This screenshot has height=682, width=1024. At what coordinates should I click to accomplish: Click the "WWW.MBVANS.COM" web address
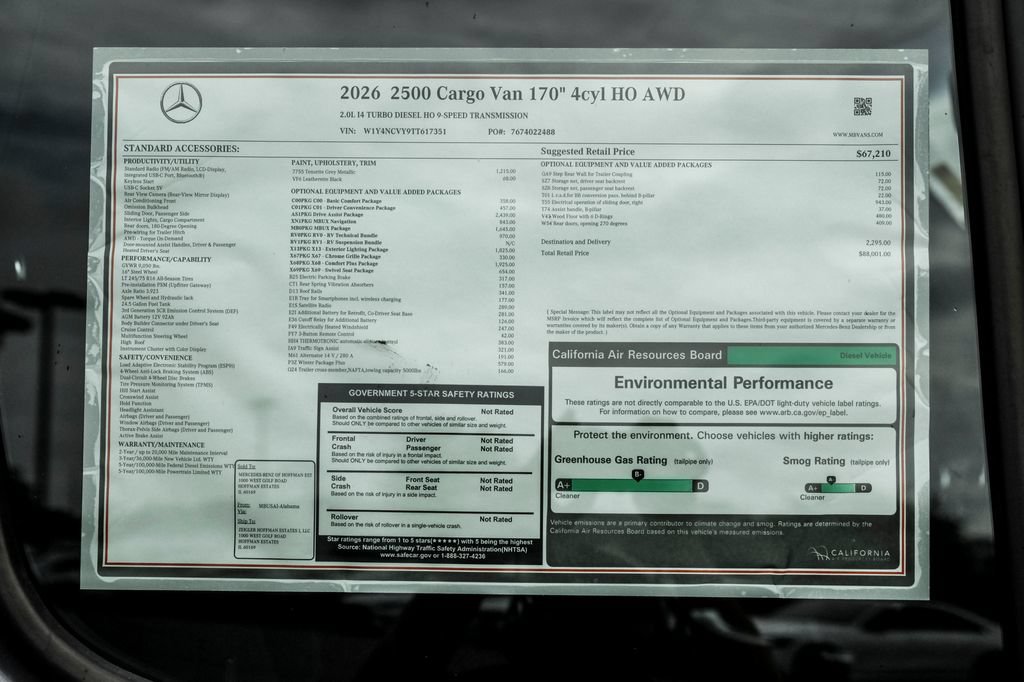point(857,135)
